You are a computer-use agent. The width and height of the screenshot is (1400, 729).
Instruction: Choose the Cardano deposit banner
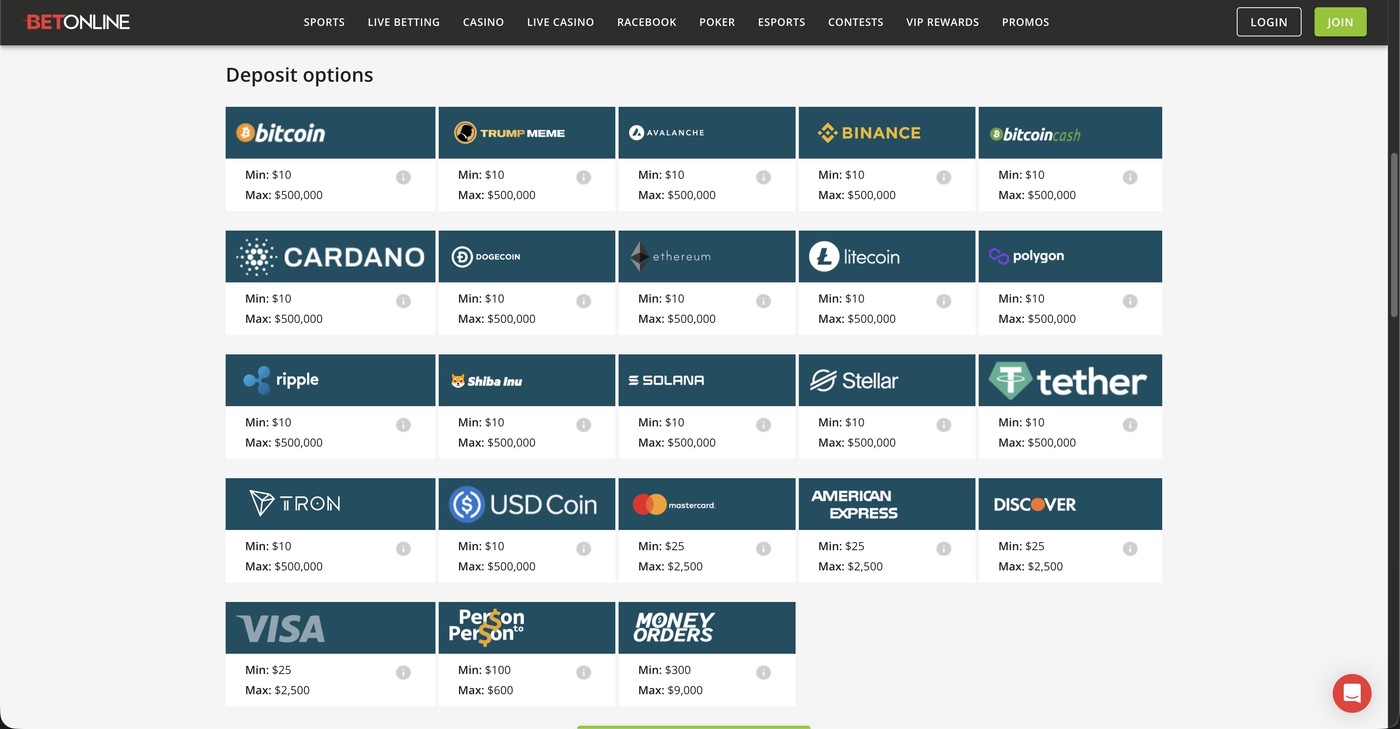[x=331, y=257]
